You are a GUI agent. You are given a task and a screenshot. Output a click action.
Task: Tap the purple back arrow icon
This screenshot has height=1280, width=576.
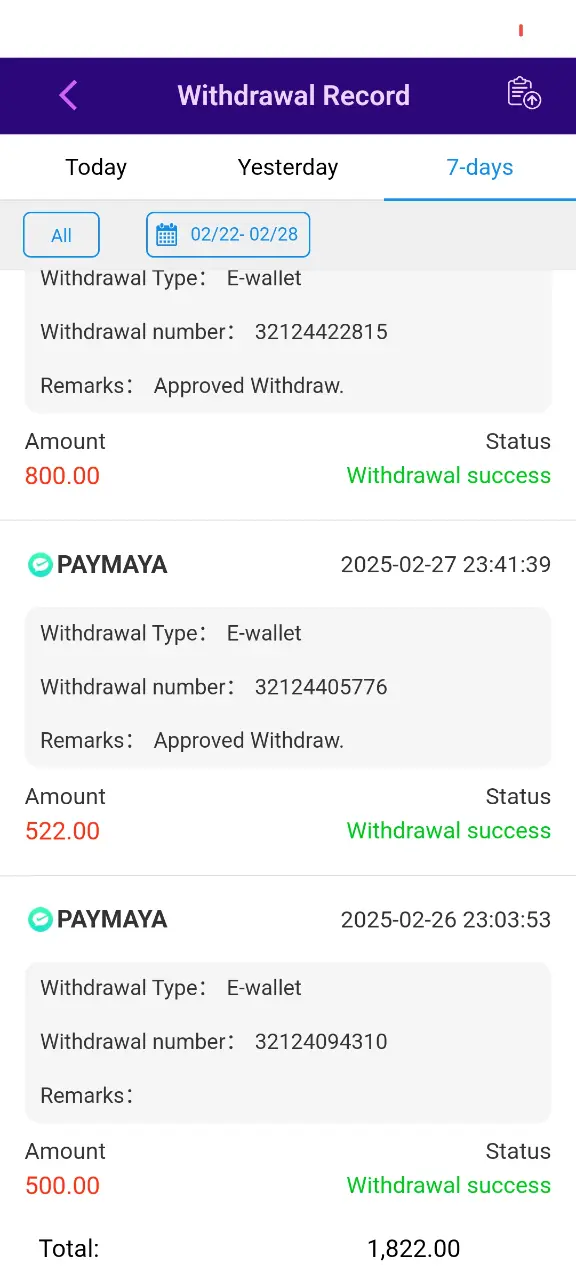point(68,95)
